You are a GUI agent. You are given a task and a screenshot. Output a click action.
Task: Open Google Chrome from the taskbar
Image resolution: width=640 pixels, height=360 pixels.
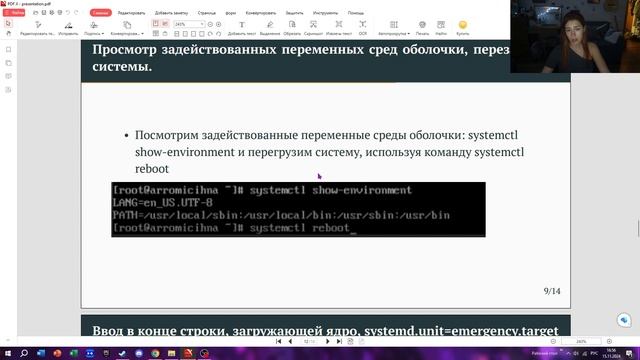[155, 353]
